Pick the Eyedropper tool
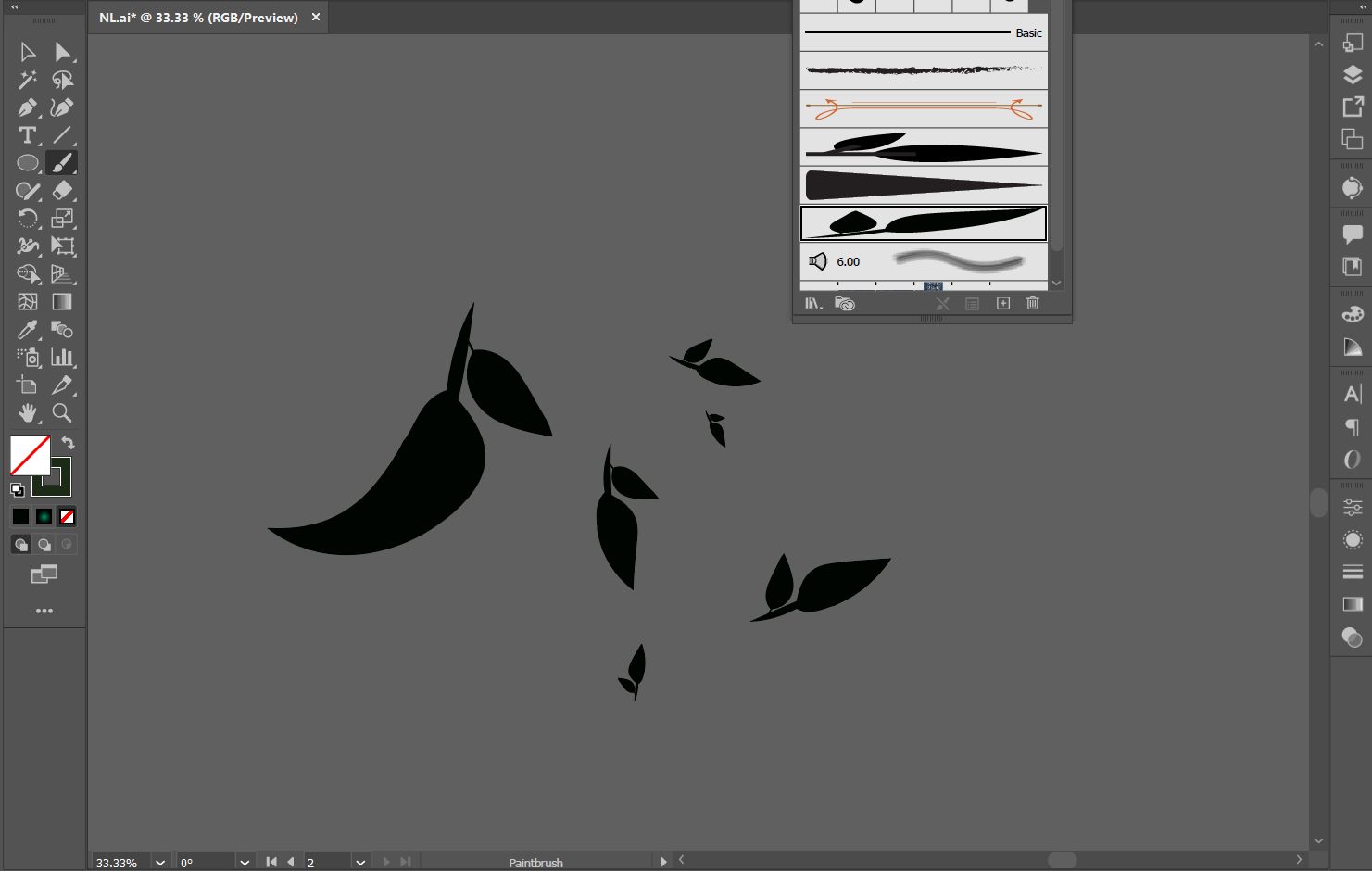This screenshot has width=1372, height=871. [27, 330]
